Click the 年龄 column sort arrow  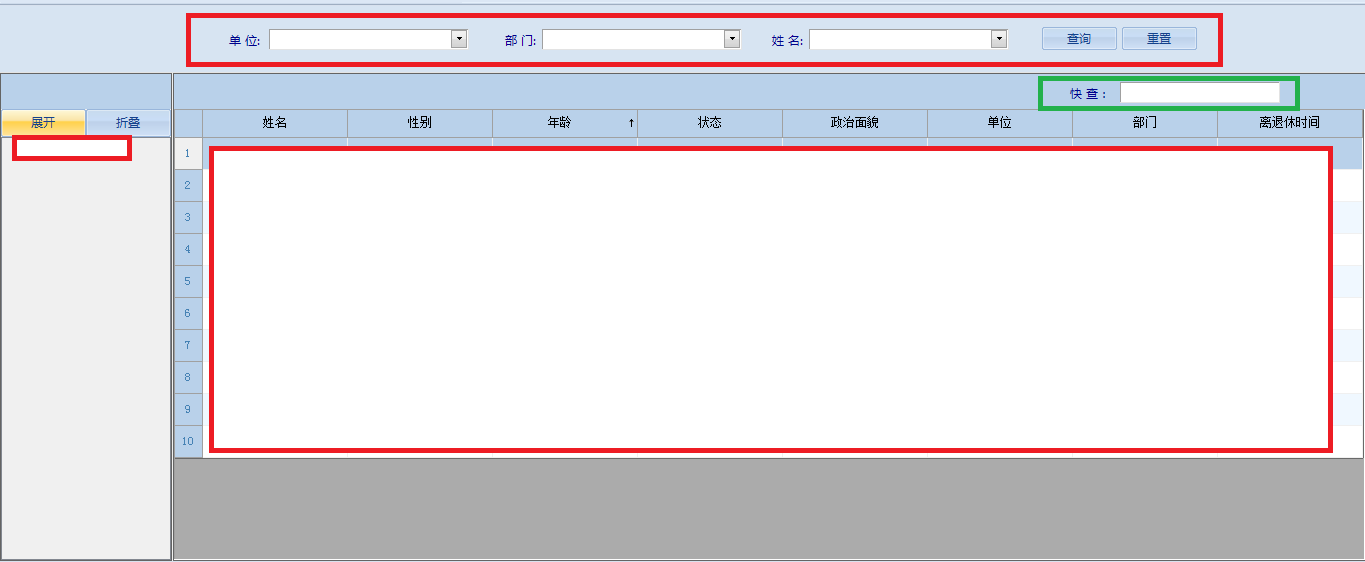[x=631, y=123]
